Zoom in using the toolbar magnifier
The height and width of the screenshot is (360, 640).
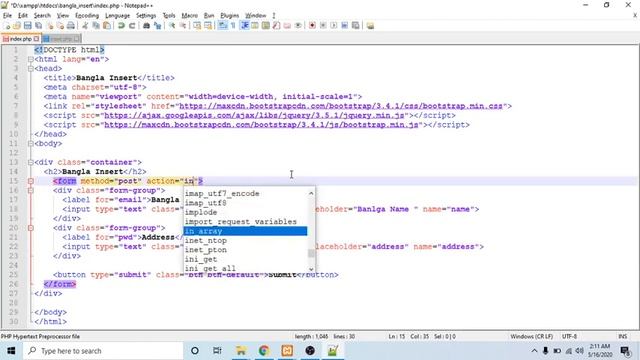tap(172, 26)
